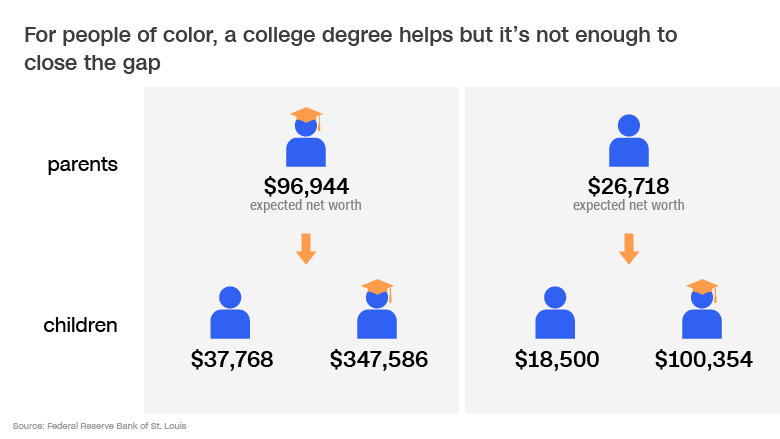Click 'expected net worth' label under $26,718

click(628, 205)
